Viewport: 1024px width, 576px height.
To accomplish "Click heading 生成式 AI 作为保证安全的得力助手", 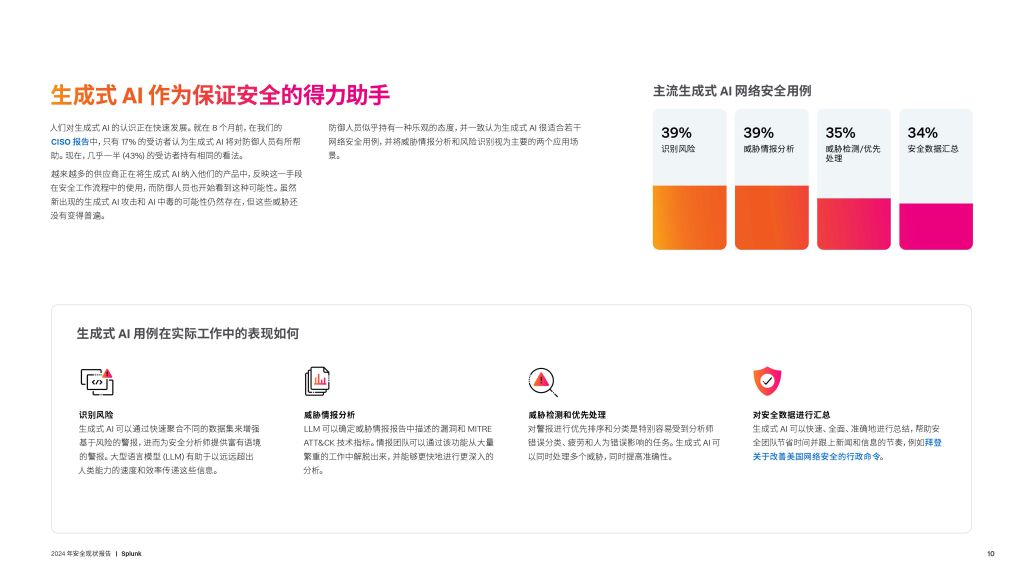I will coord(220,95).
